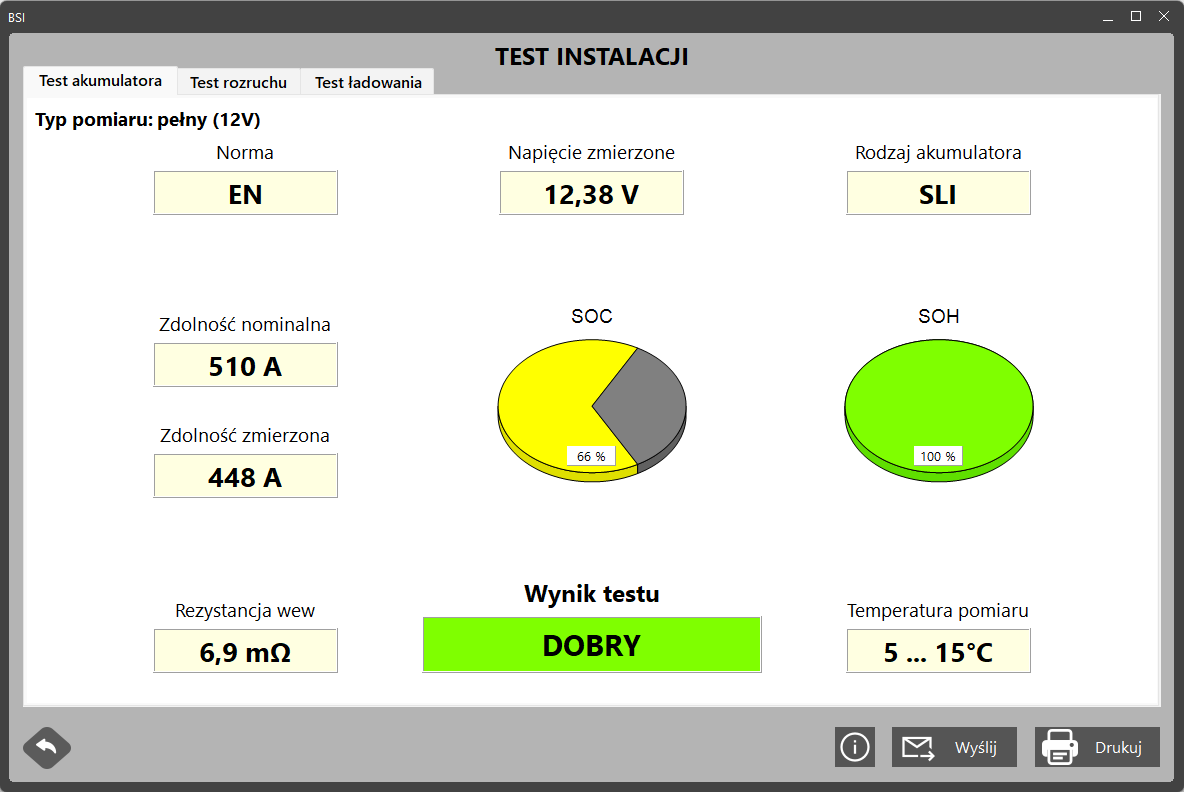Select the Napięcie zmierzone value 12,38 V
Viewport: 1184px width, 792px height.
[591, 192]
